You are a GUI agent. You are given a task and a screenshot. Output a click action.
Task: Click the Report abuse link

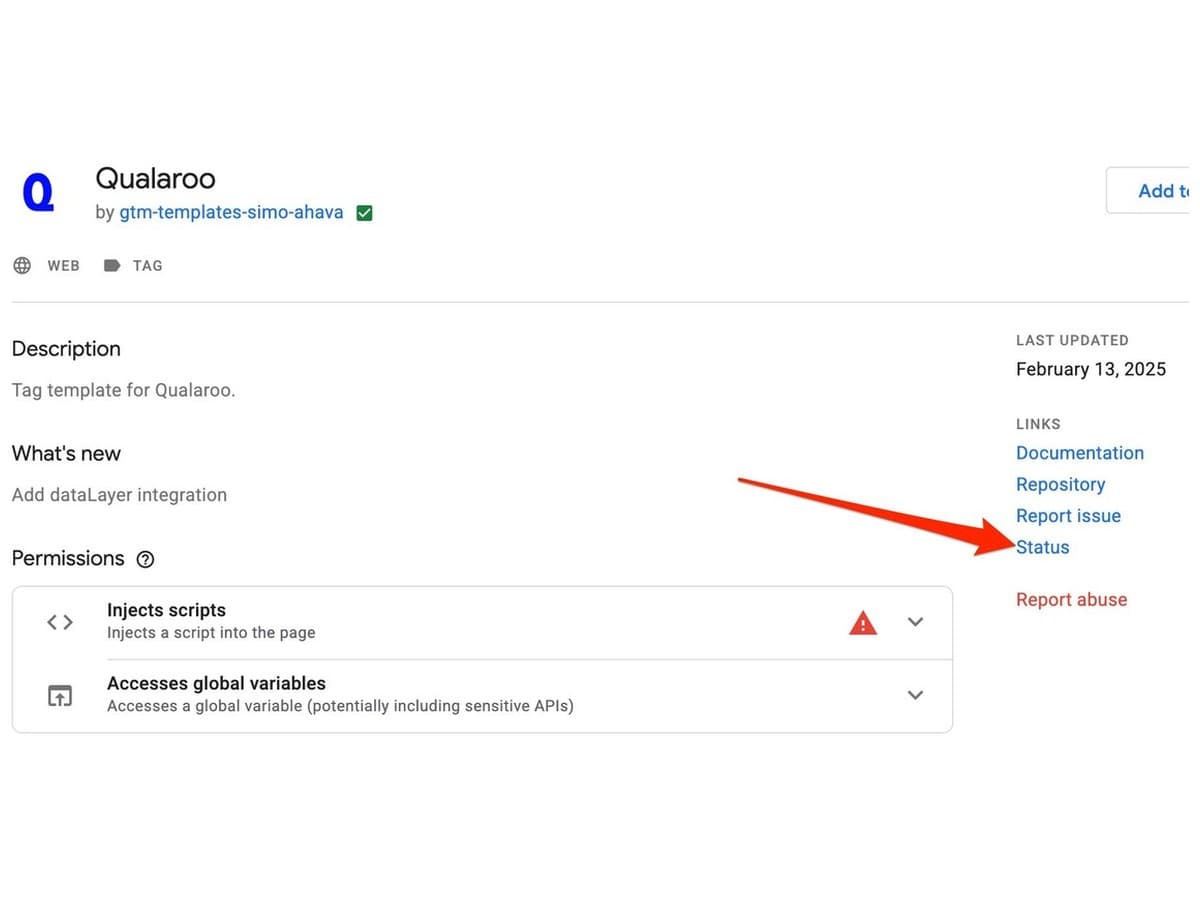coord(1071,600)
